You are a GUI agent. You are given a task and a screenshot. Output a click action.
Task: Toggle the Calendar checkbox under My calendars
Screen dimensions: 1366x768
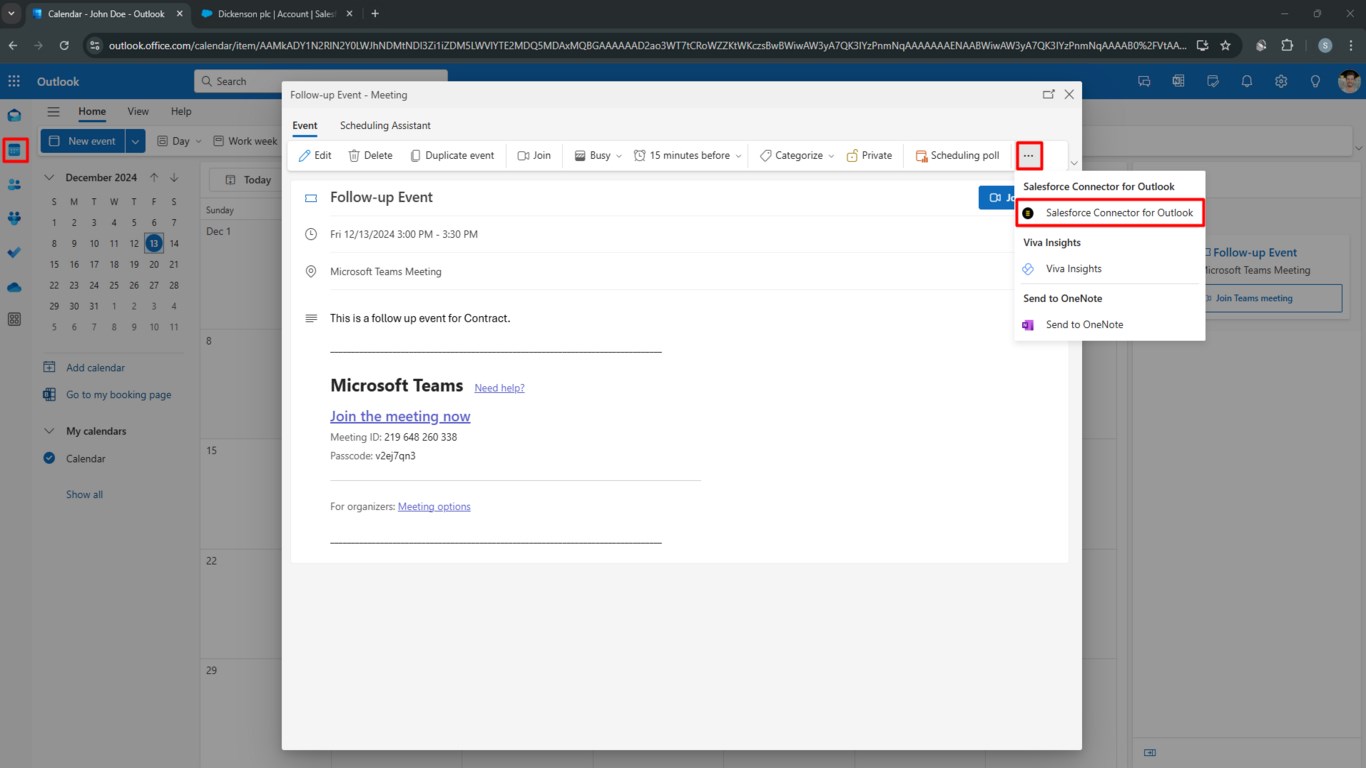pyautogui.click(x=50, y=459)
